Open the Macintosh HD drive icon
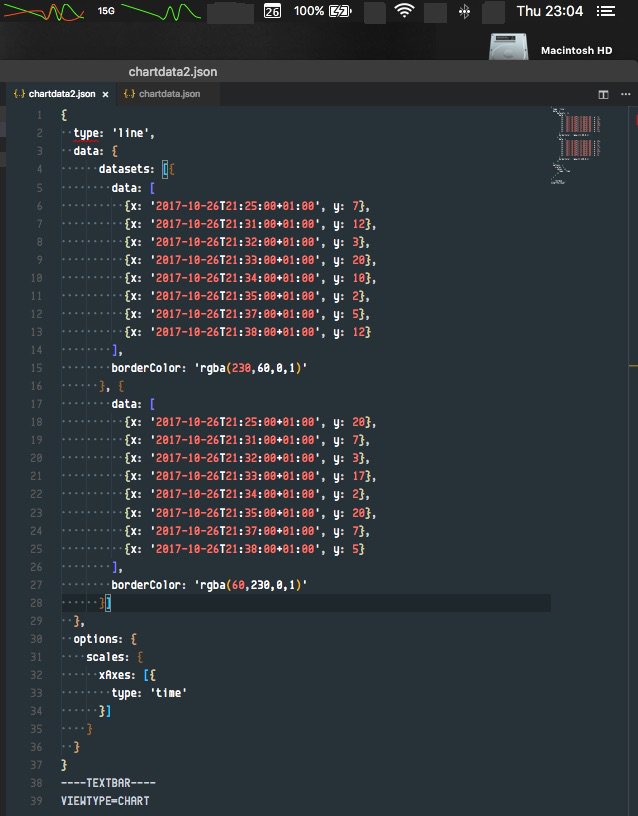This screenshot has height=816, width=638. 508,47
